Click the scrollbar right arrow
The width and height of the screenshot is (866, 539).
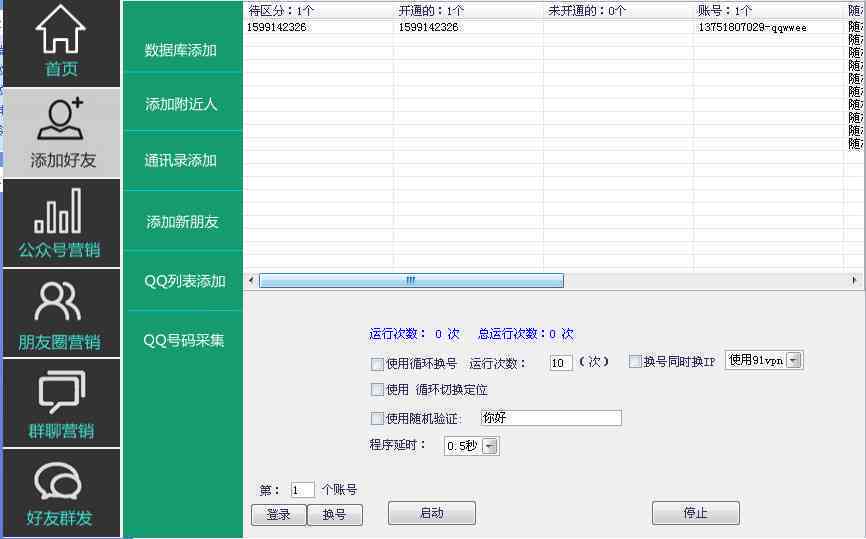coord(854,281)
